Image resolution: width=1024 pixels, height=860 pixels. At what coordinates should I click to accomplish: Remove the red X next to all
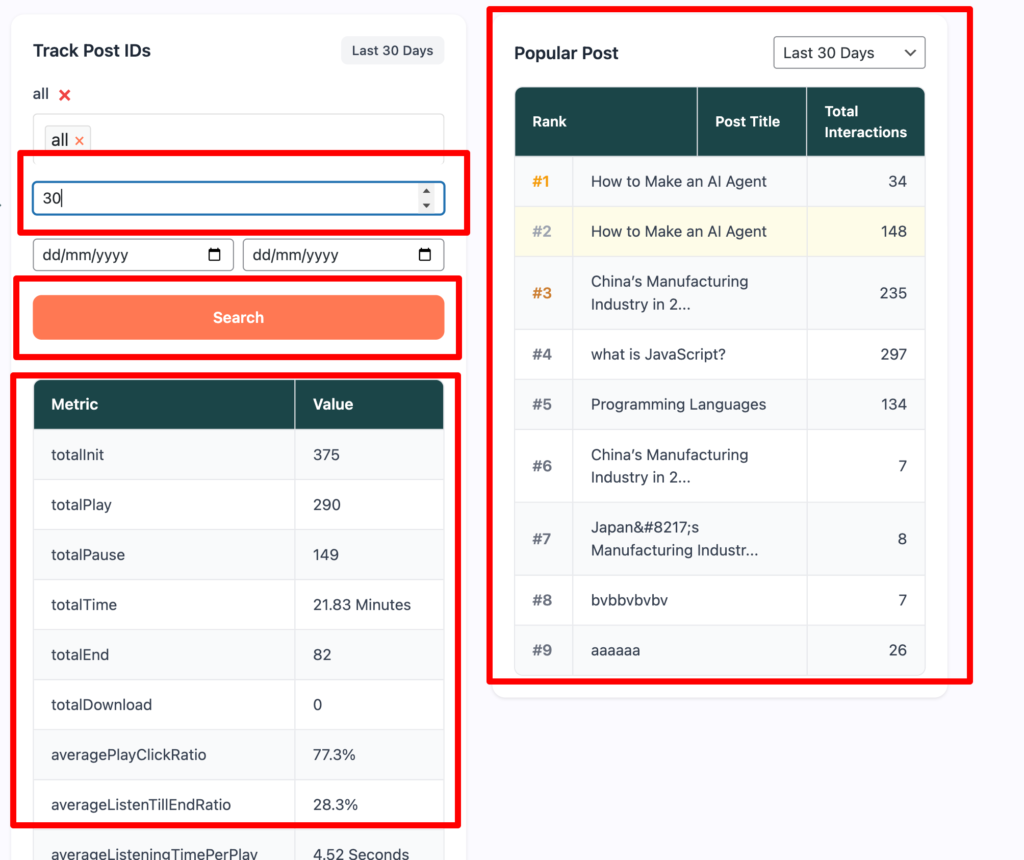tap(65, 95)
